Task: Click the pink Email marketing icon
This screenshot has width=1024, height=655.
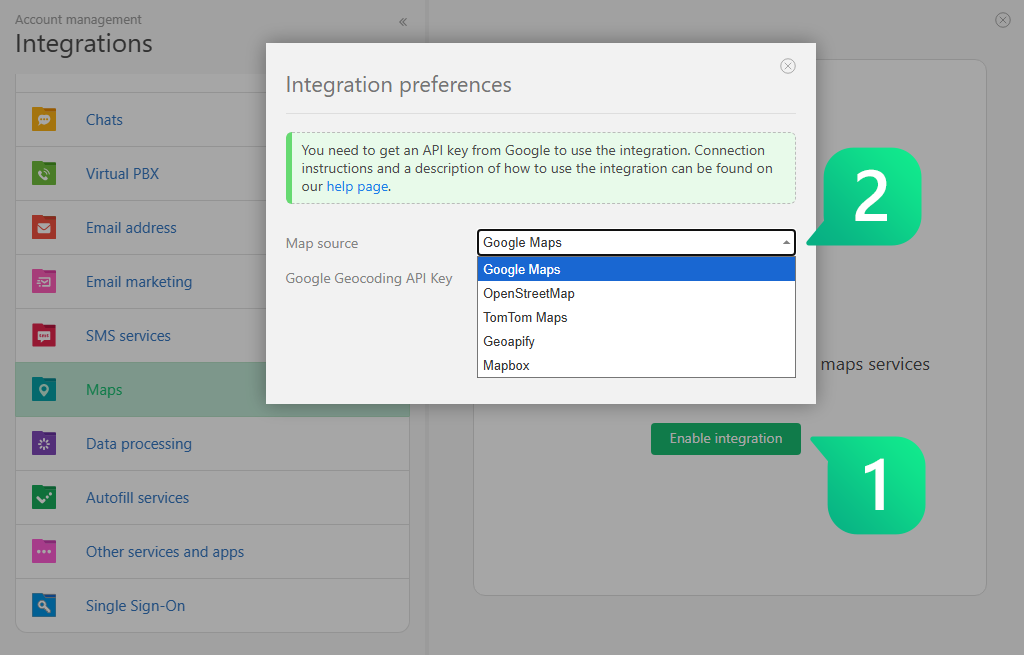Action: 44,281
